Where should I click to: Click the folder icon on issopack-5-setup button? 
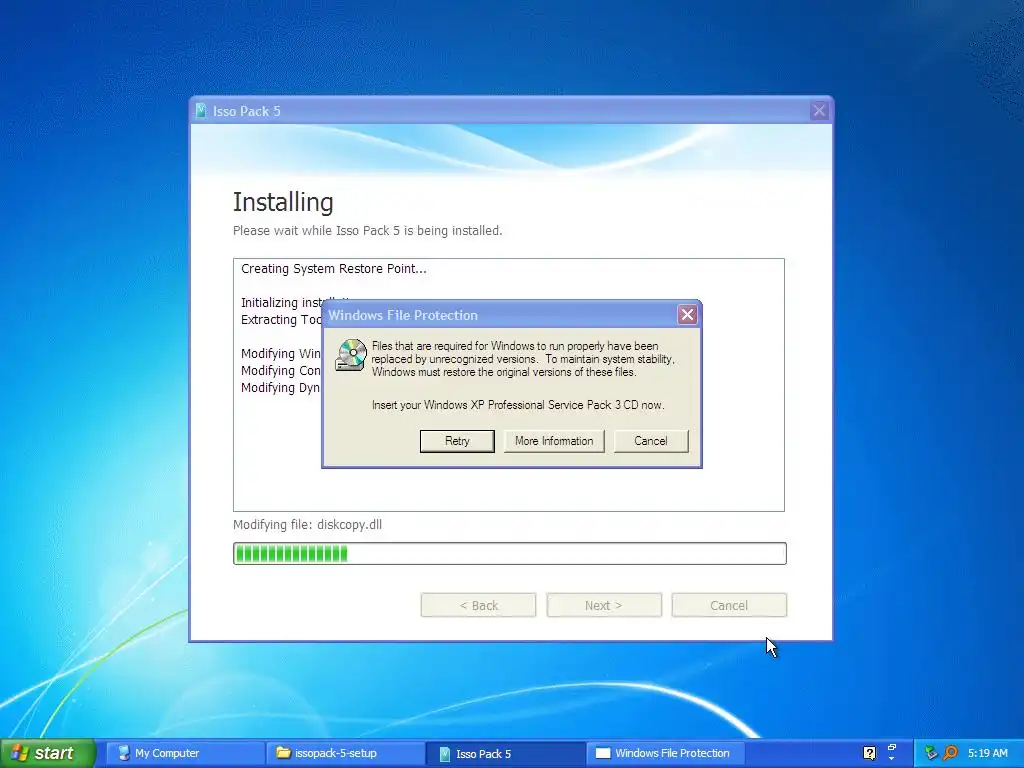pyautogui.click(x=283, y=753)
